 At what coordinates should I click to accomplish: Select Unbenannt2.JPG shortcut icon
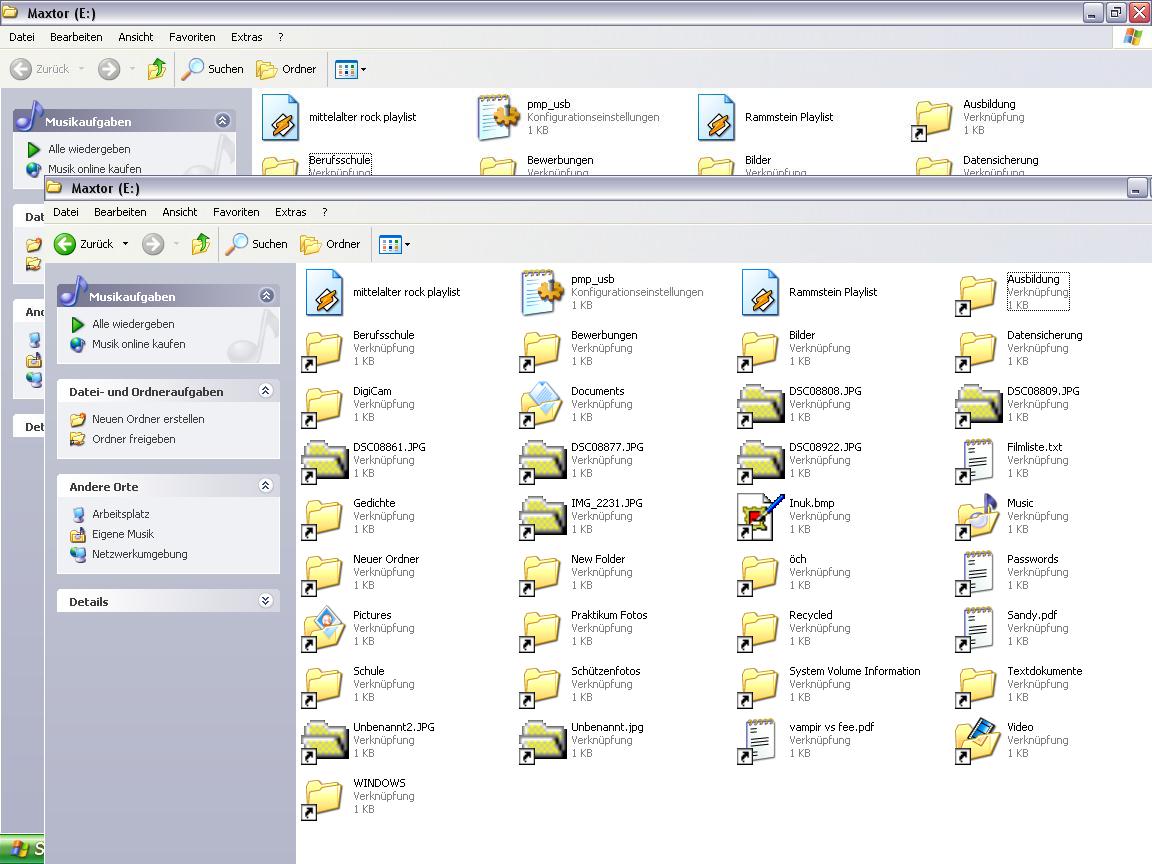(x=325, y=741)
